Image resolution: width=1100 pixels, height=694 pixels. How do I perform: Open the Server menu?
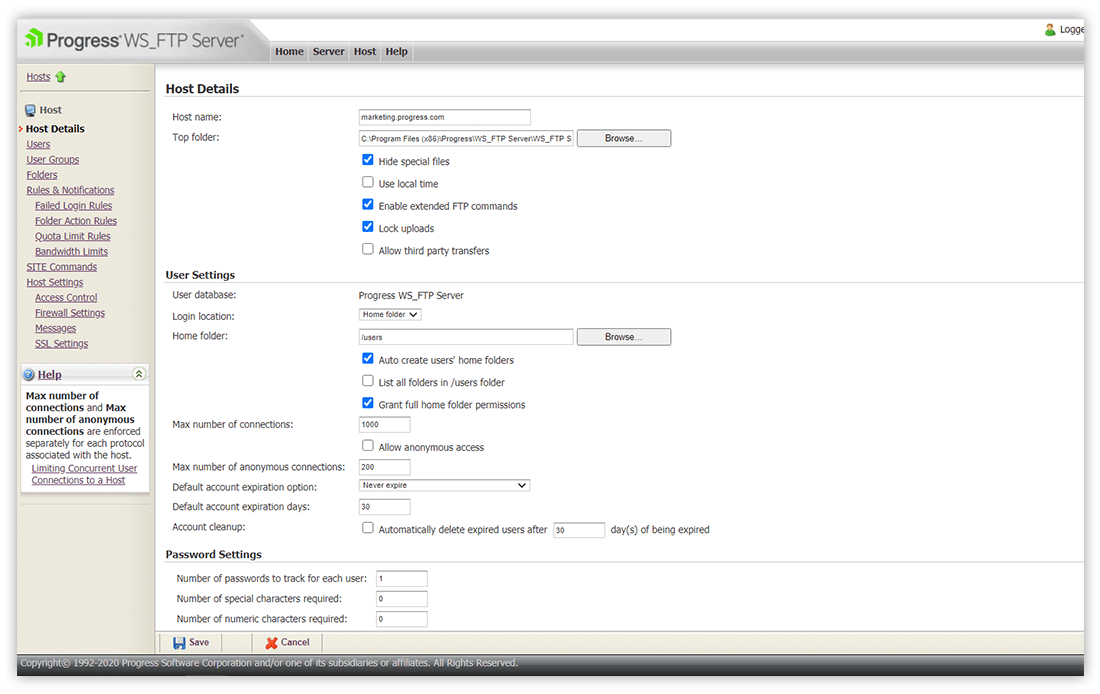click(x=328, y=51)
